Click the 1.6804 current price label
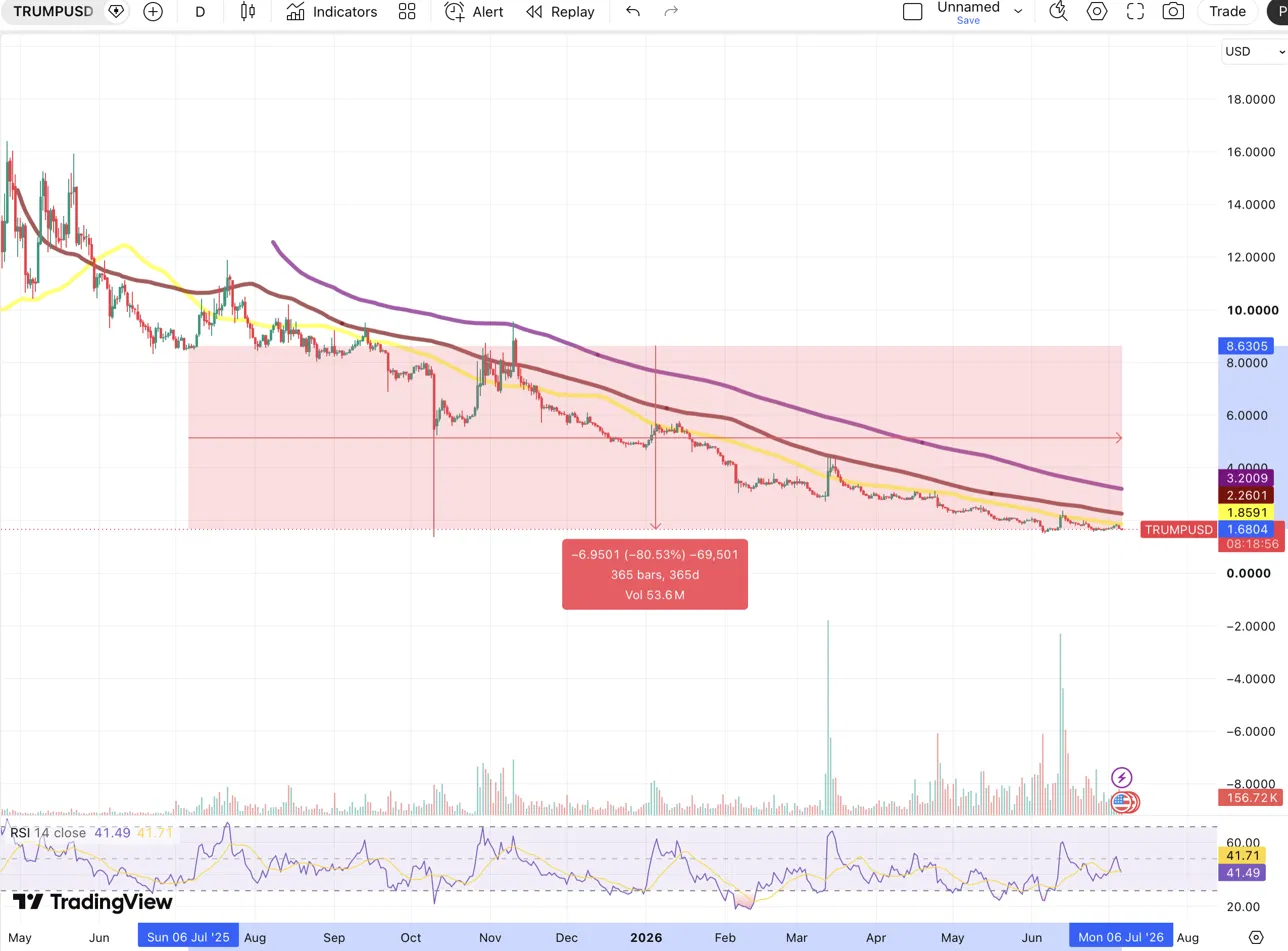 coord(1246,529)
